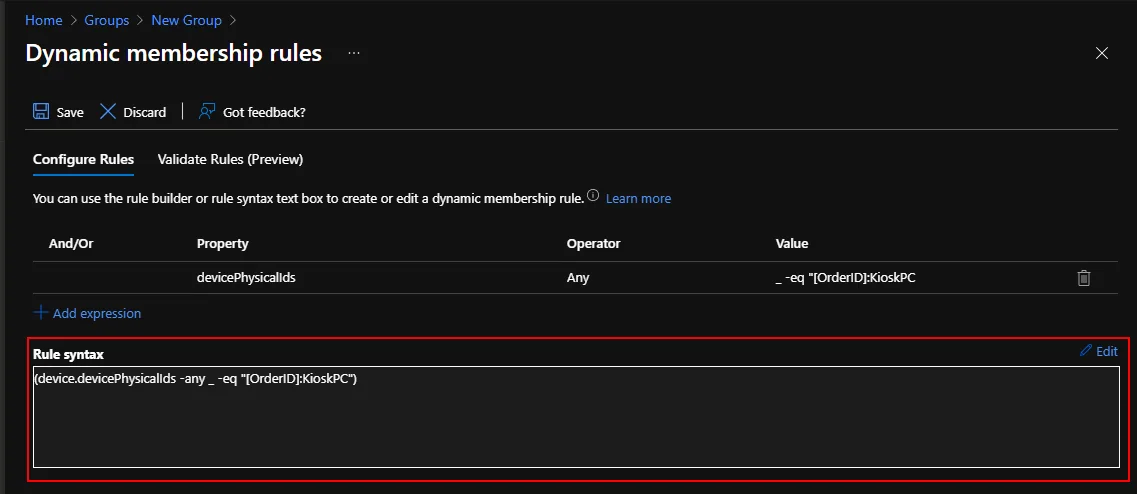Select the Configure Rules tab
The width and height of the screenshot is (1137, 494).
point(83,160)
